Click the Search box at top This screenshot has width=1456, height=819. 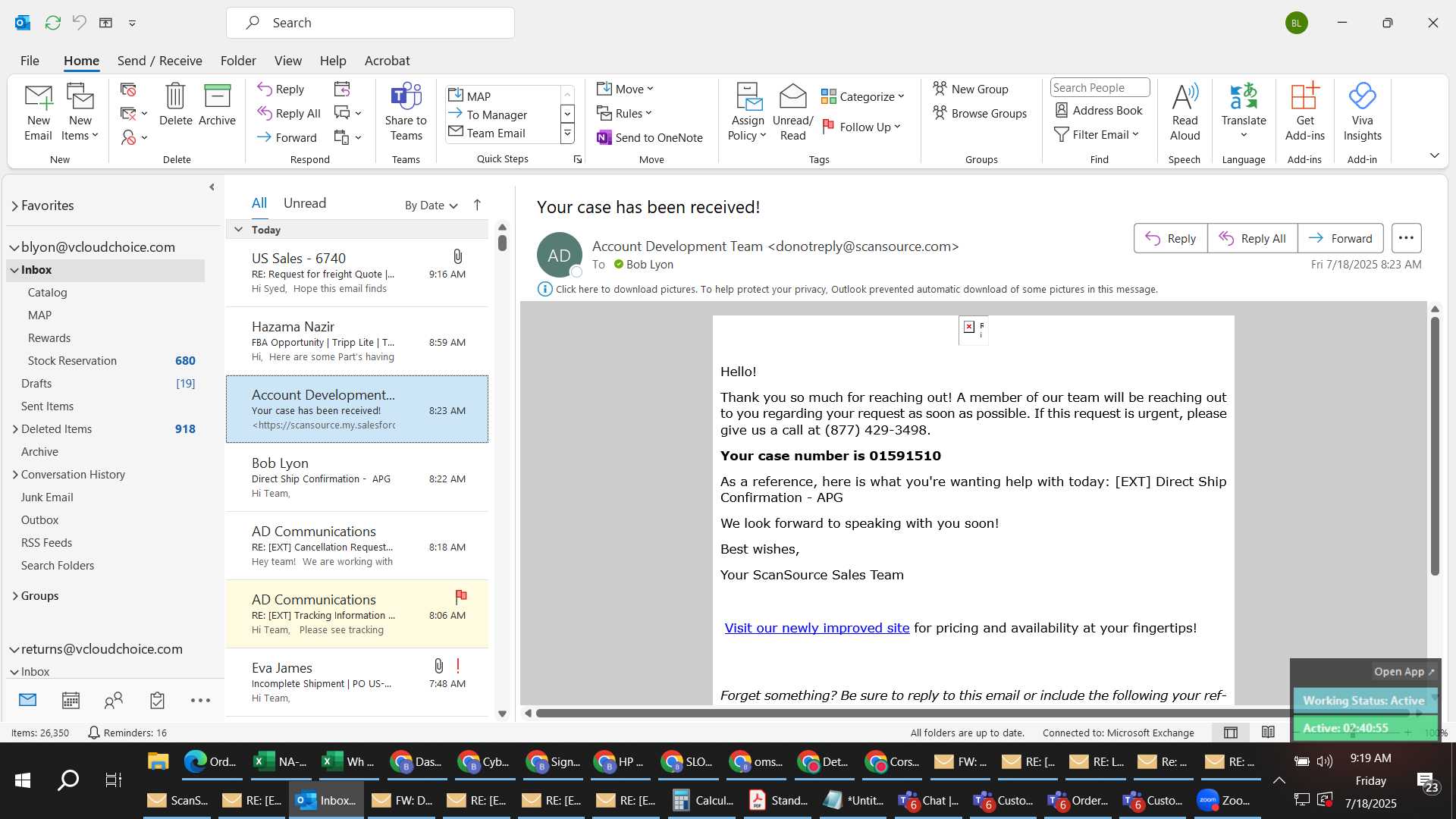370,23
